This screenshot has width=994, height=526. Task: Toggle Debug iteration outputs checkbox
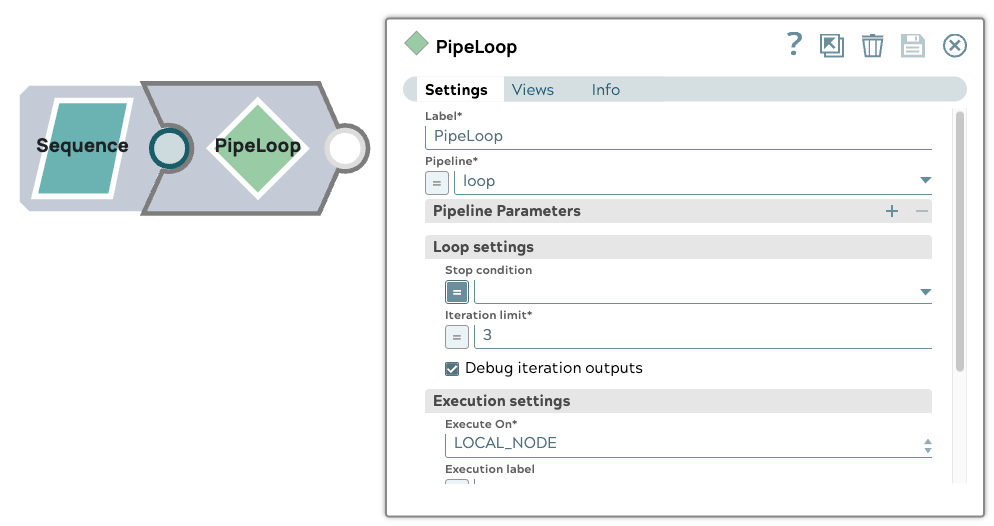tap(453, 368)
